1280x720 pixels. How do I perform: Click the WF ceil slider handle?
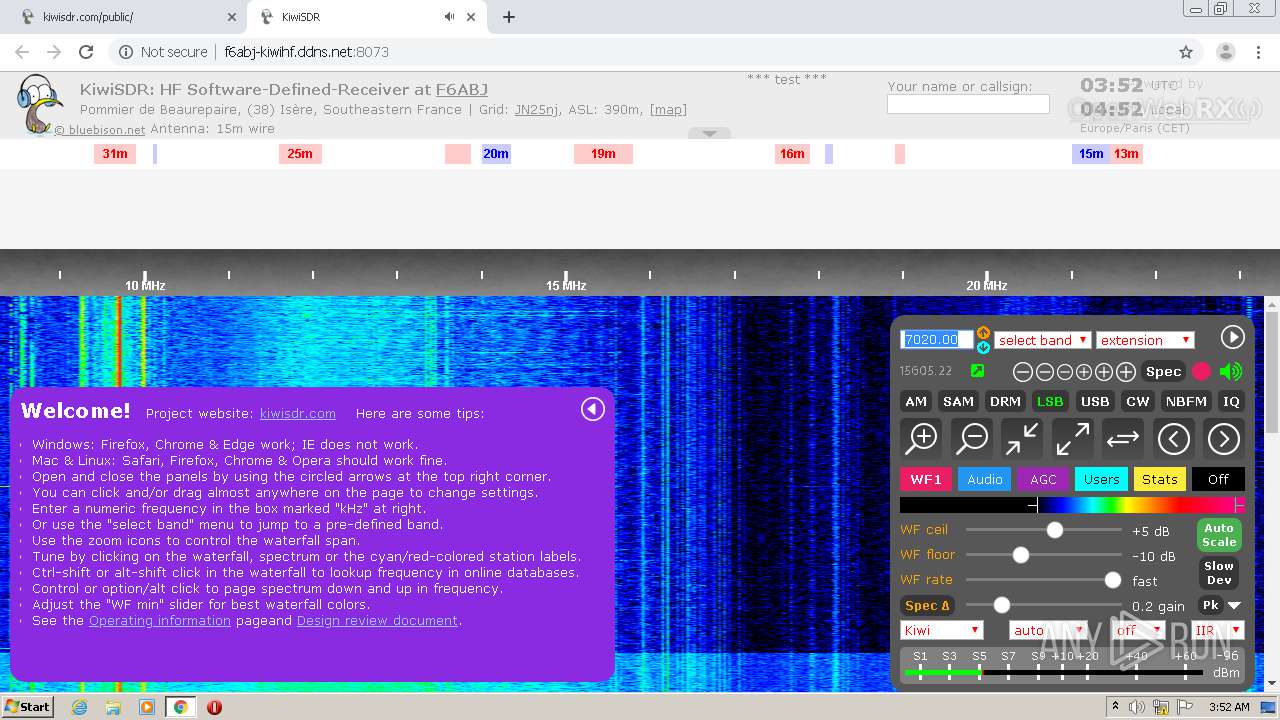pyautogui.click(x=1055, y=530)
